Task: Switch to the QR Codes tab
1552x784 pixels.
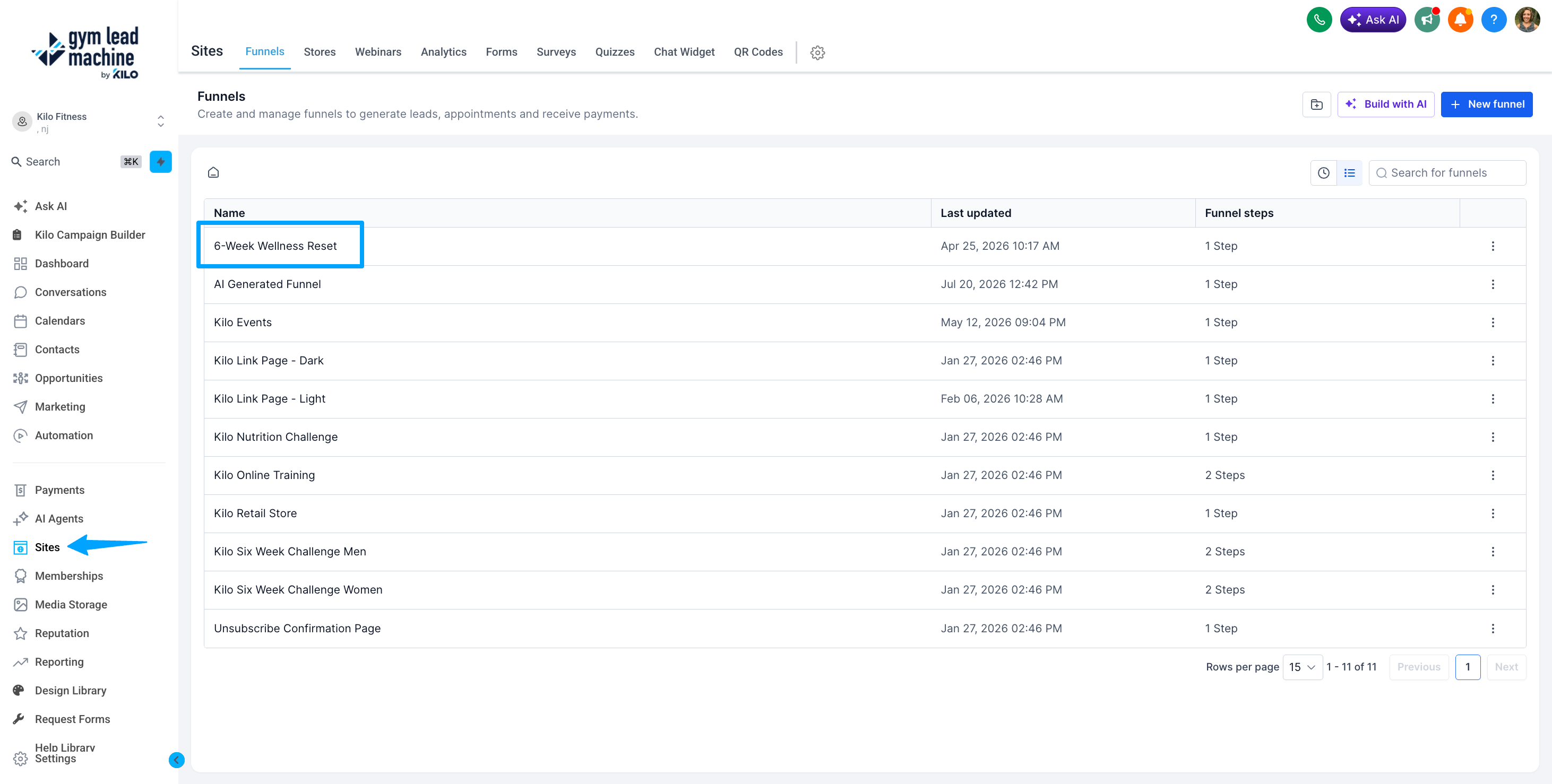Action: (x=758, y=53)
